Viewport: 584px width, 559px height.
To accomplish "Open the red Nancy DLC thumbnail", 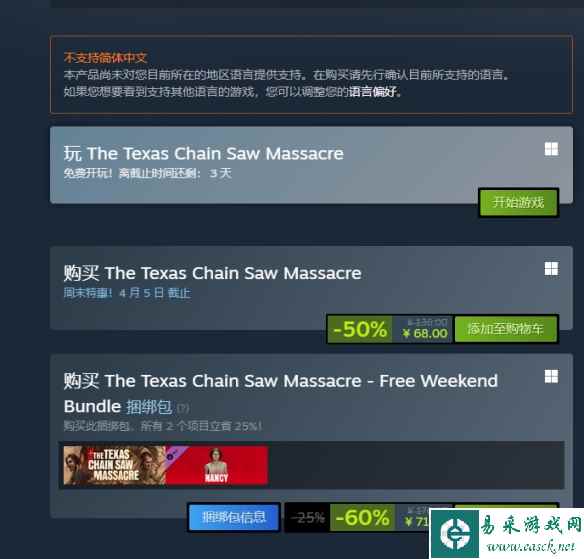I will (x=216, y=465).
